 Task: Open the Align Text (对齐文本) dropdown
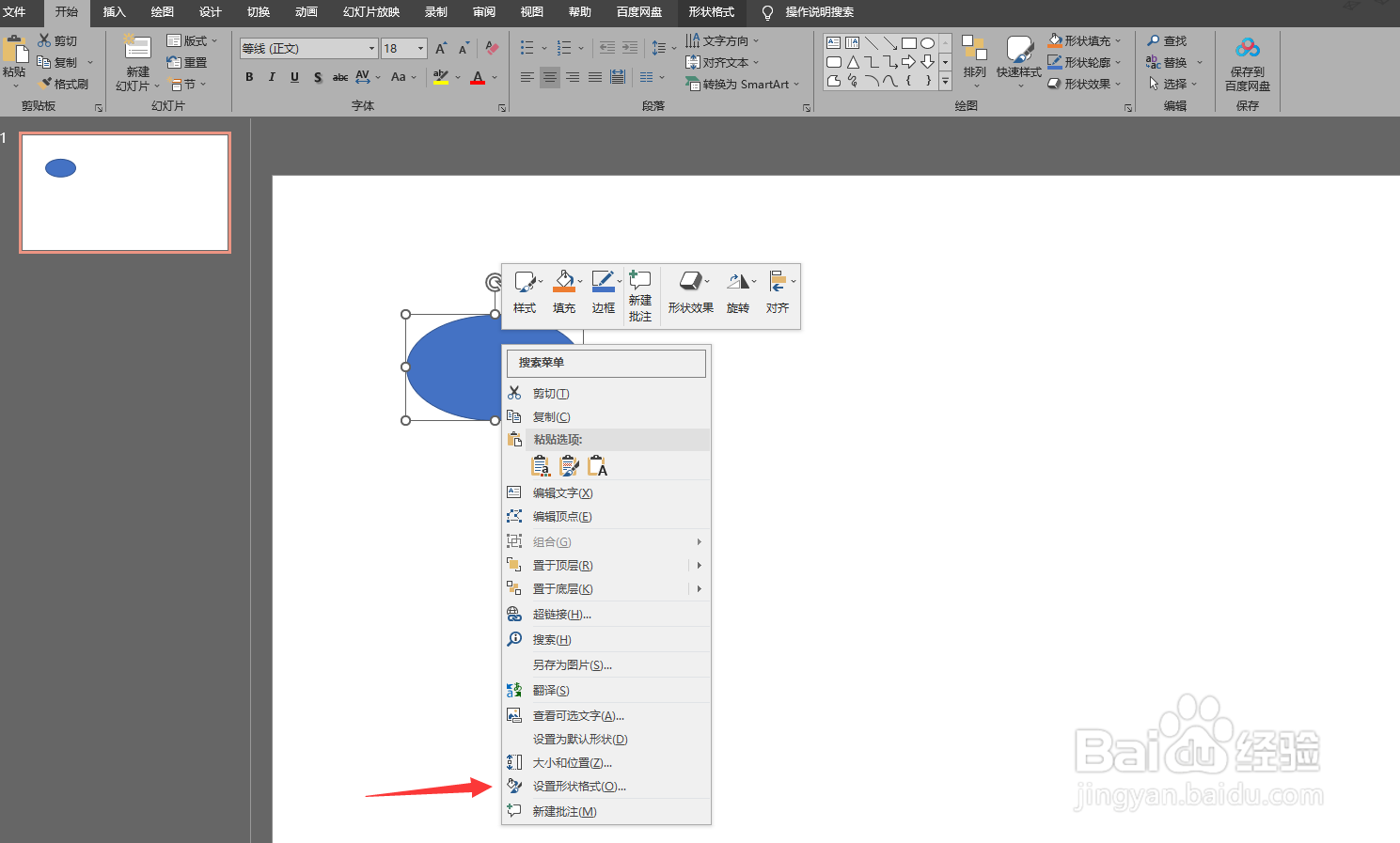click(x=722, y=62)
